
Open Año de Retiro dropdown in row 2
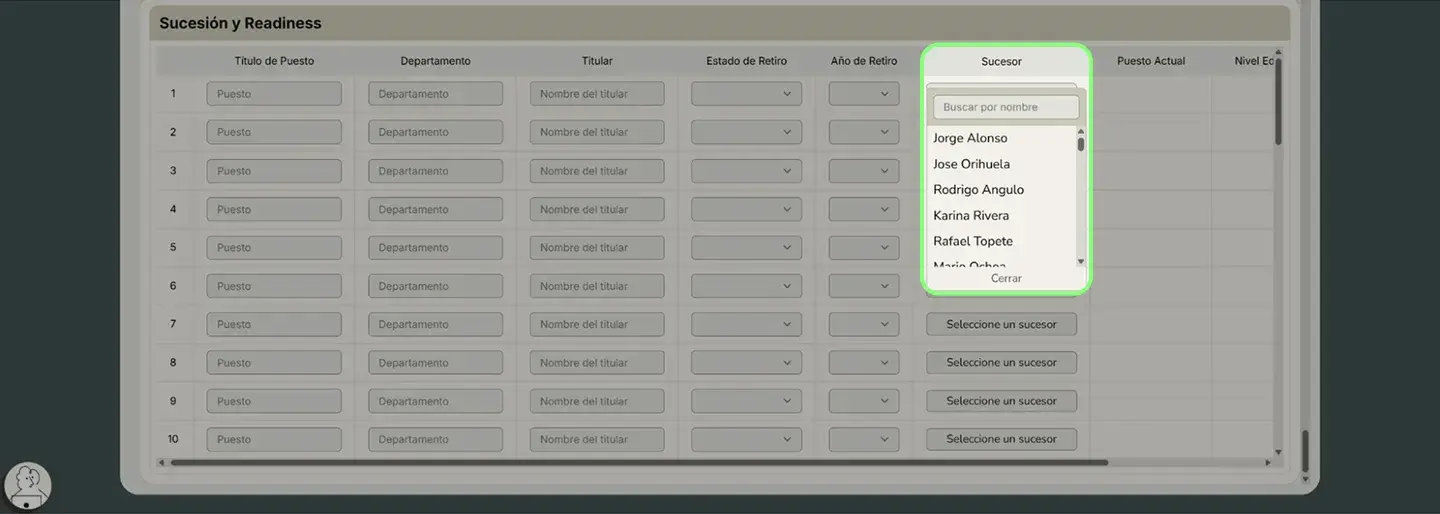[864, 132]
